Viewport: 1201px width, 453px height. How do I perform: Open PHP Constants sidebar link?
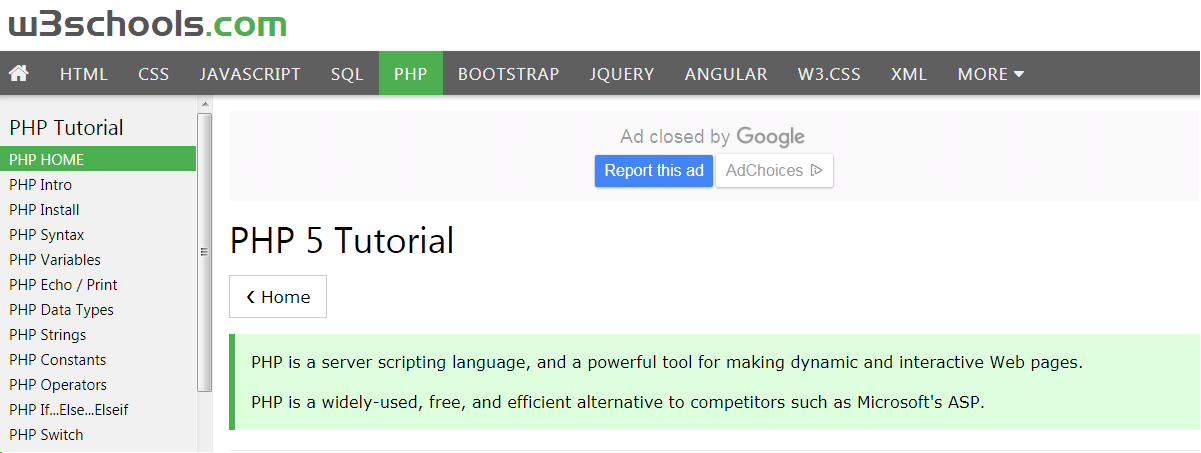click(98, 359)
